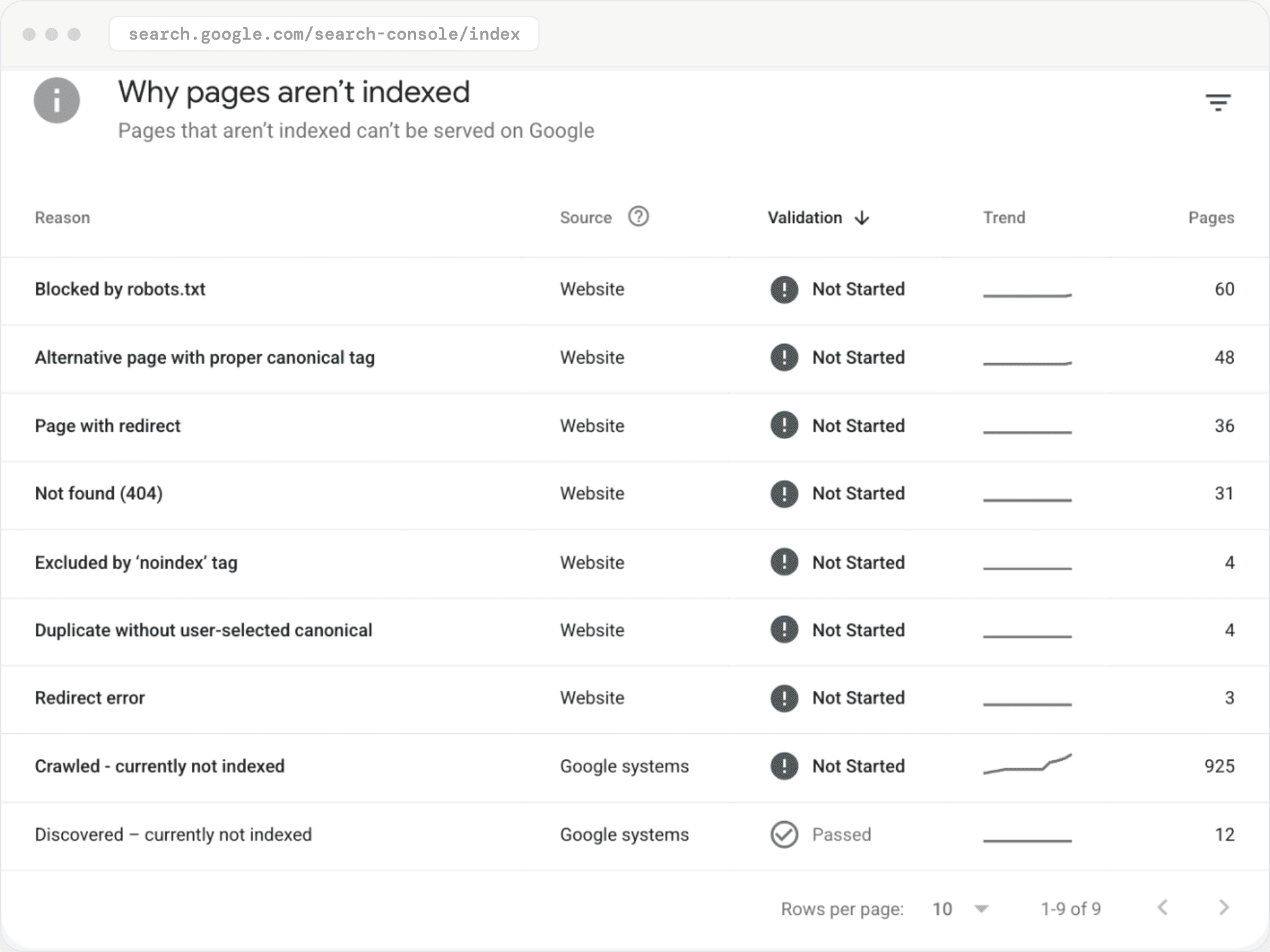Image resolution: width=1270 pixels, height=952 pixels.
Task: Click Not Started in the Redirect error row
Action: pyautogui.click(x=858, y=698)
